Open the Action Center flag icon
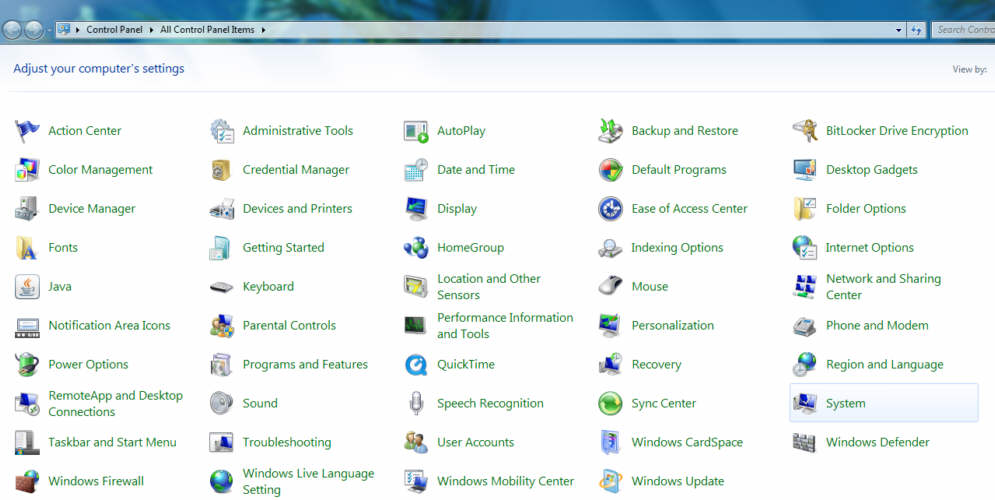Viewport: 995px width, 500px height. click(27, 131)
